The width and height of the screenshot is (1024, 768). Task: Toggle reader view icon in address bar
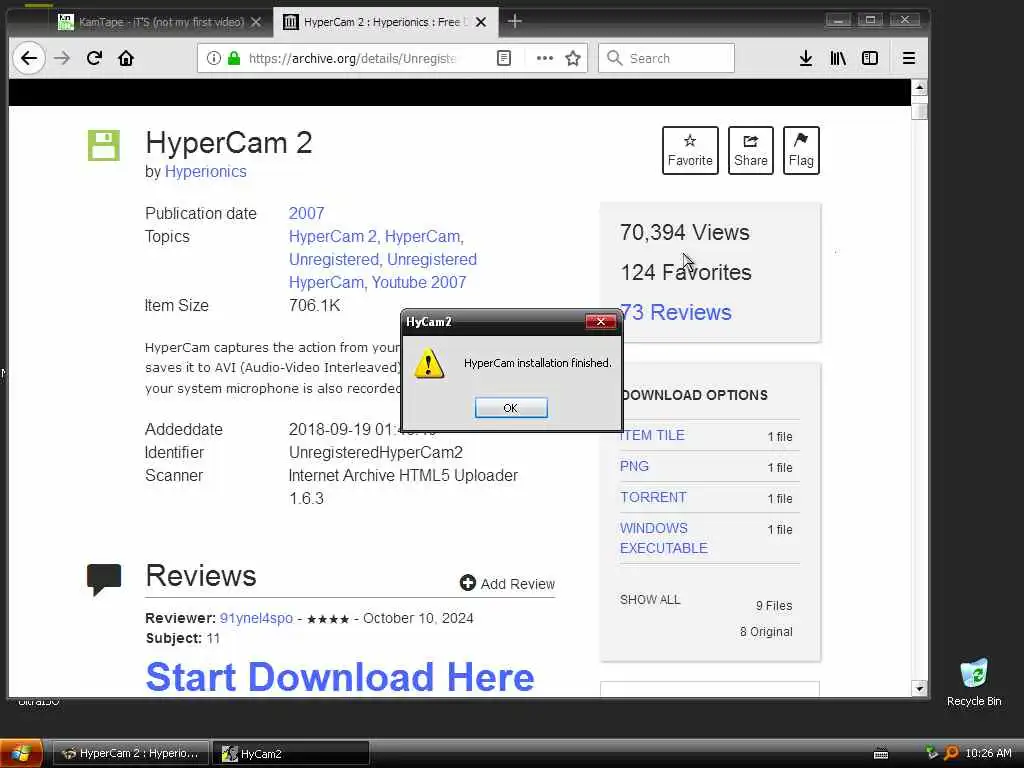504,58
